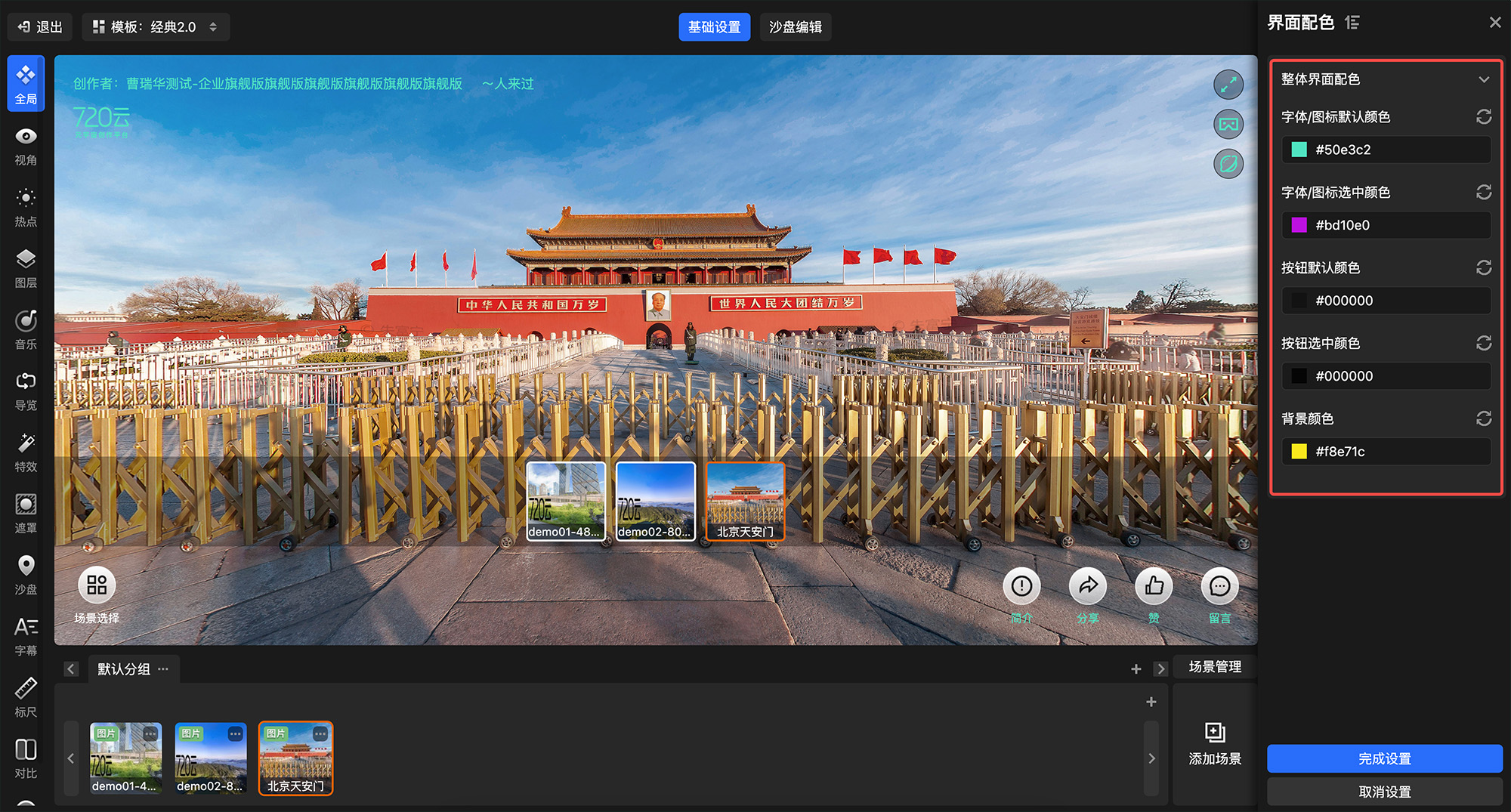Image resolution: width=1511 pixels, height=812 pixels.
Task: Click the magenta 字体/图标选中颜色 swatch
Action: coord(1299,225)
